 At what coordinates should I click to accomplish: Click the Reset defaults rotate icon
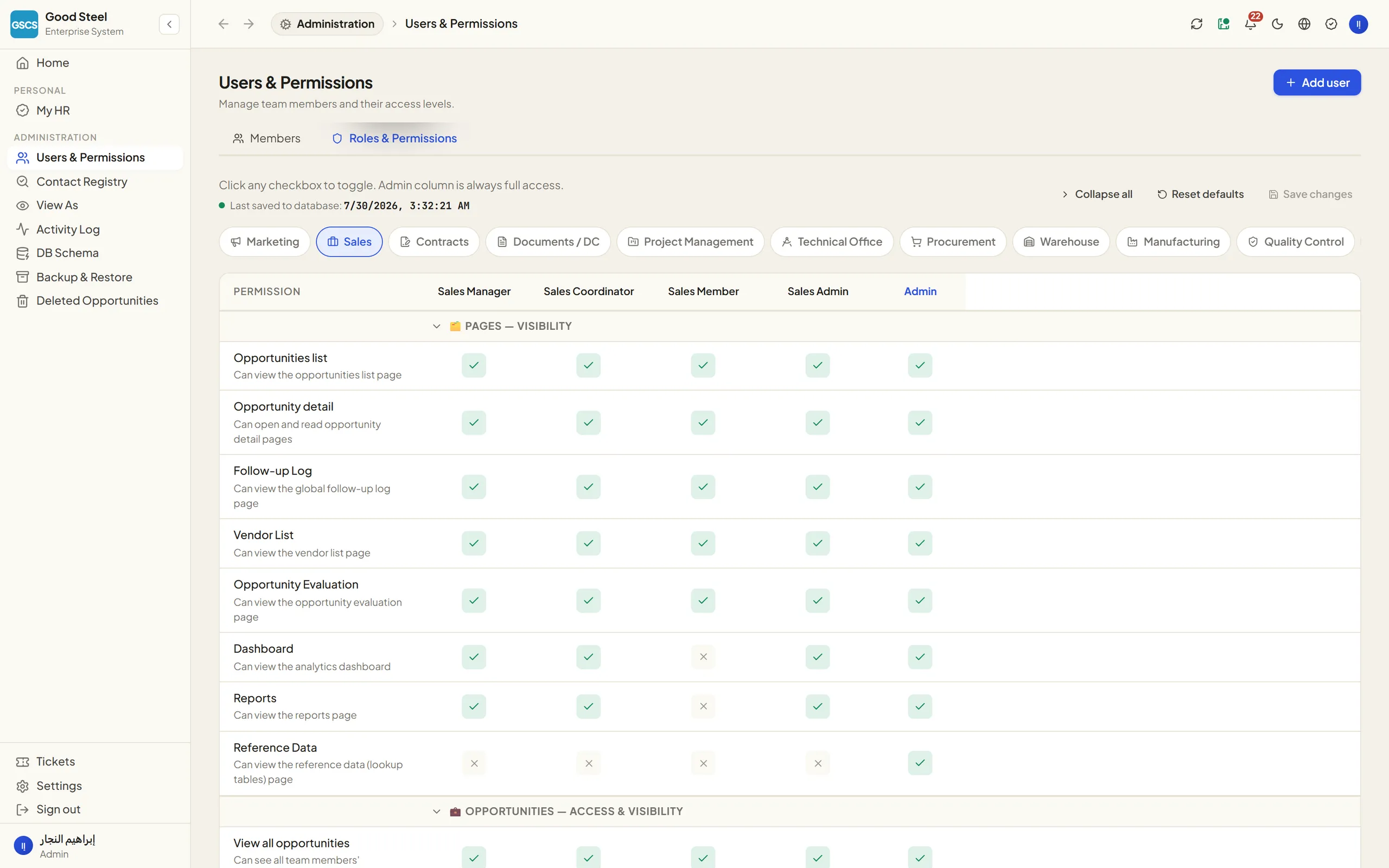click(1162, 195)
